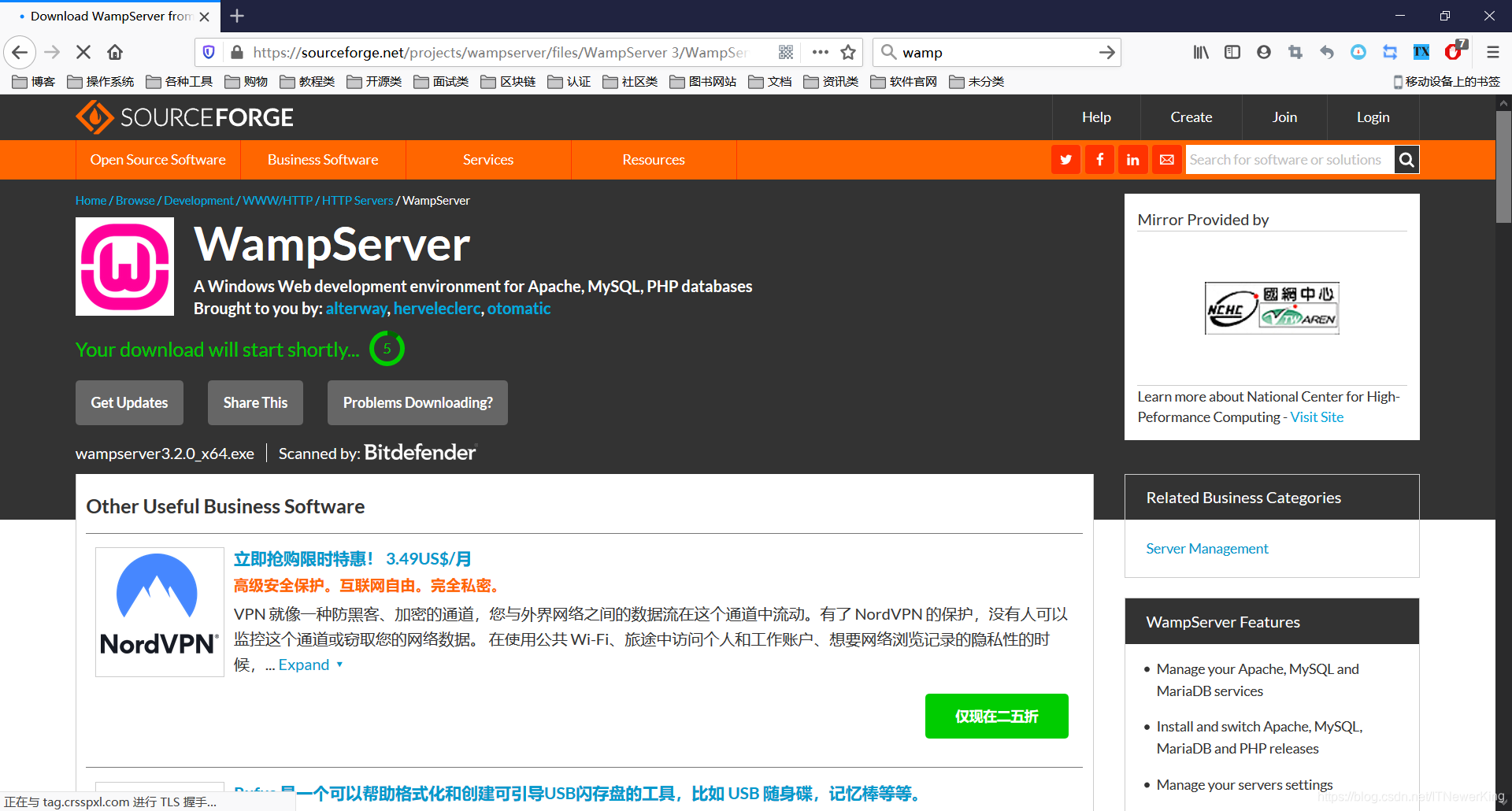The image size is (1512, 811).
Task: Open the Help header link
Action: click(x=1096, y=117)
